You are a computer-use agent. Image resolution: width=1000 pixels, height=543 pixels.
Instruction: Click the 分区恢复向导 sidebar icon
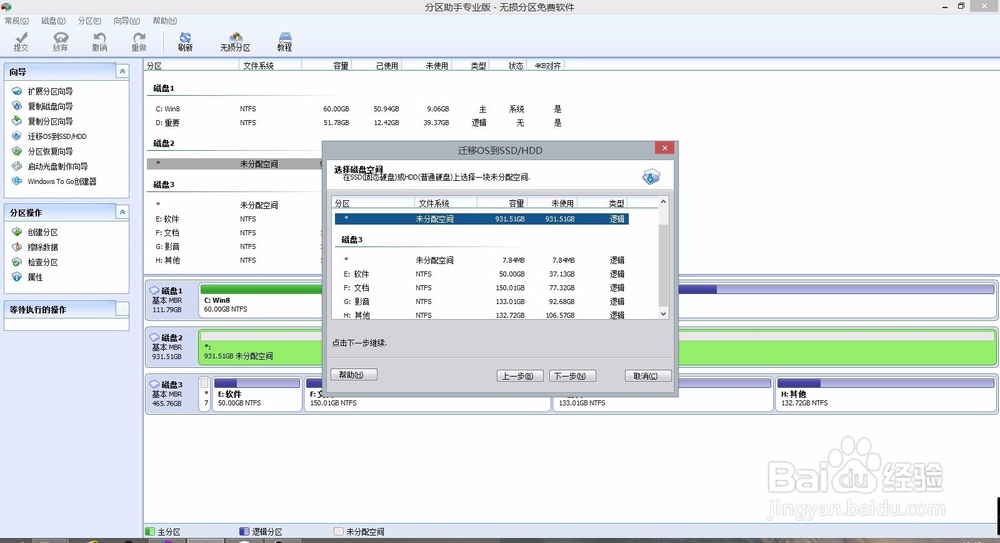point(17,151)
